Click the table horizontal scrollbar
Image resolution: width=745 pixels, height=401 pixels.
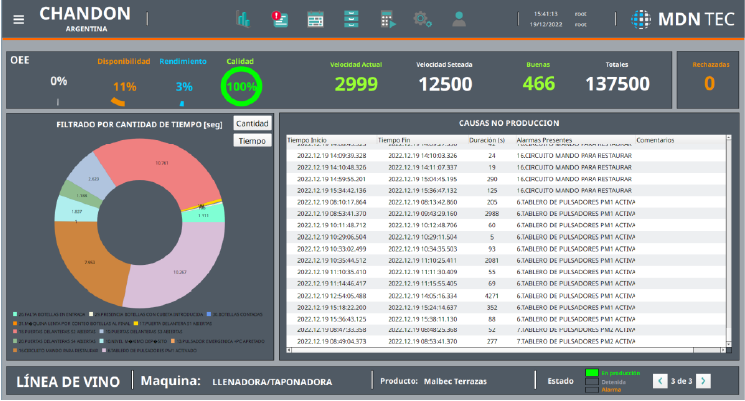pyautogui.click(x=506, y=350)
